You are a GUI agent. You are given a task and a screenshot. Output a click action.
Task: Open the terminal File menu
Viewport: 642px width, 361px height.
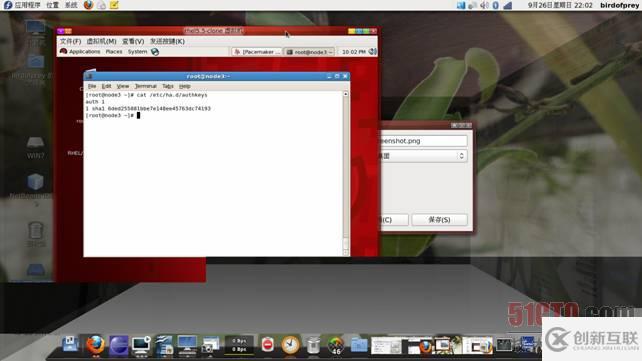[x=92, y=86]
